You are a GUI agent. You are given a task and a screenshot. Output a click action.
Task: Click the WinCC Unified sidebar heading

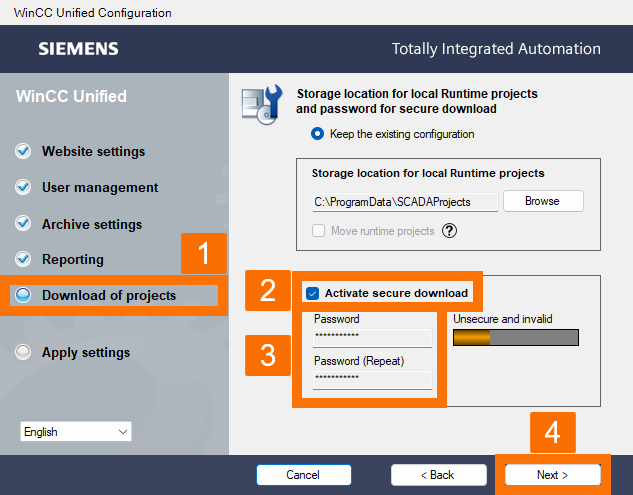[71, 96]
